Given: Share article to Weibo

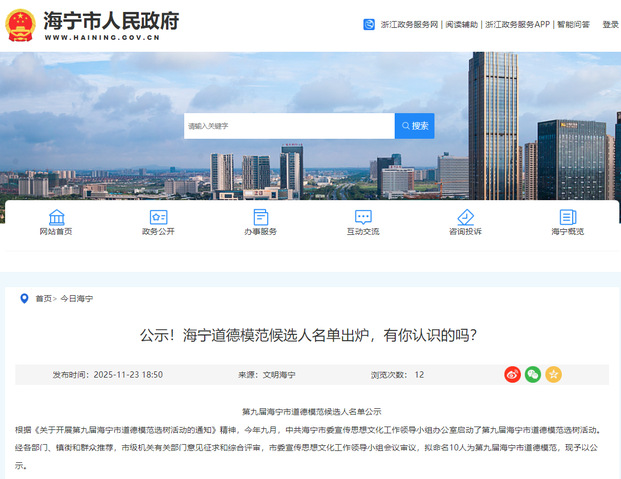Looking at the screenshot, I should [512, 374].
